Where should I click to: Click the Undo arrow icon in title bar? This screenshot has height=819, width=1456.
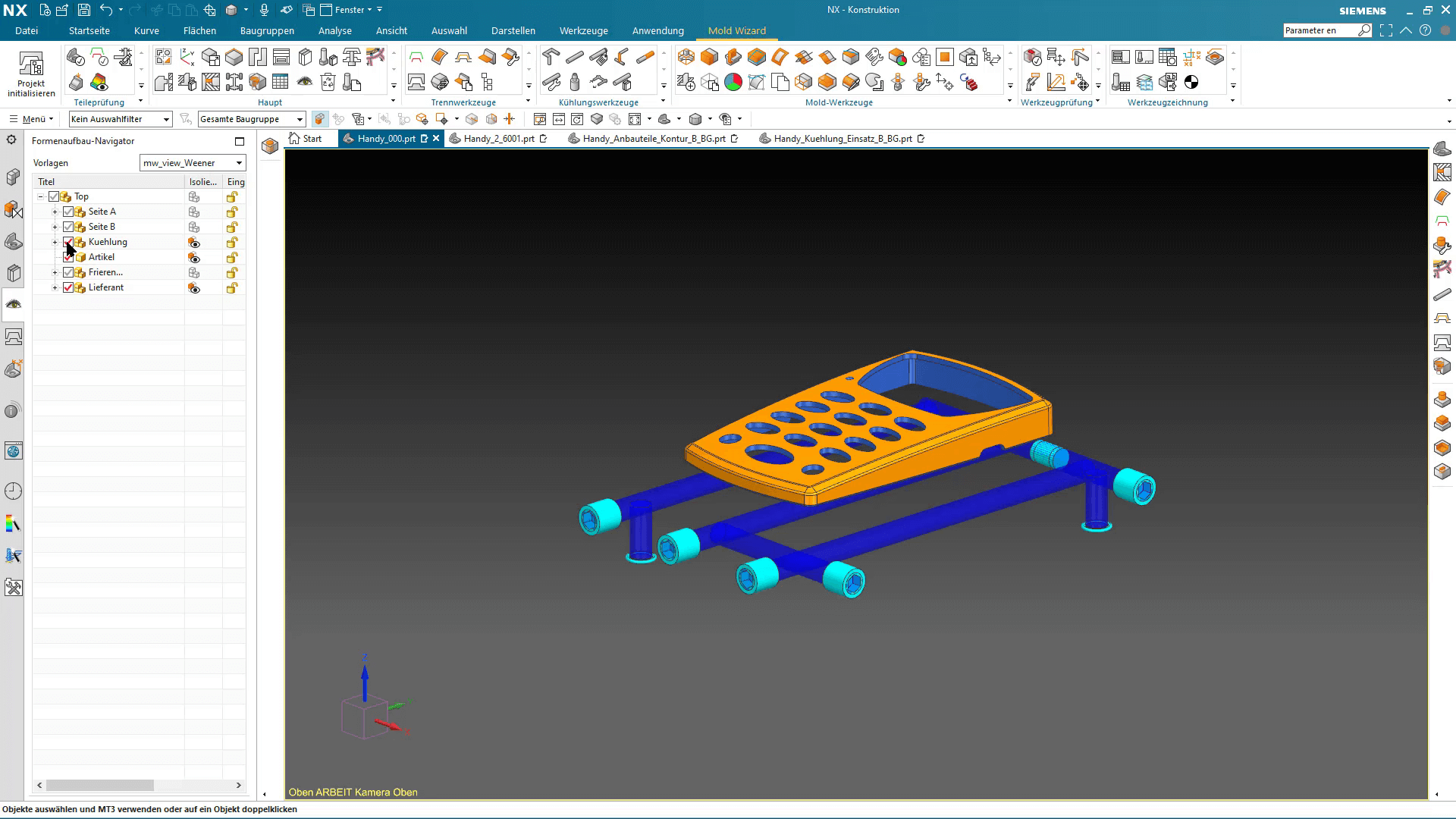106,10
